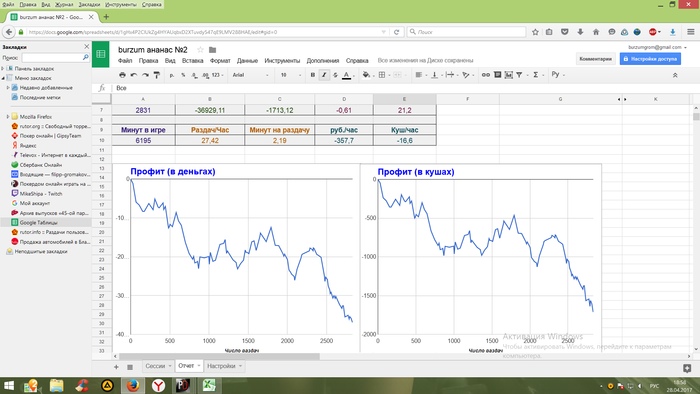
Task: Open the font size 10 dropdown
Action: [291, 75]
